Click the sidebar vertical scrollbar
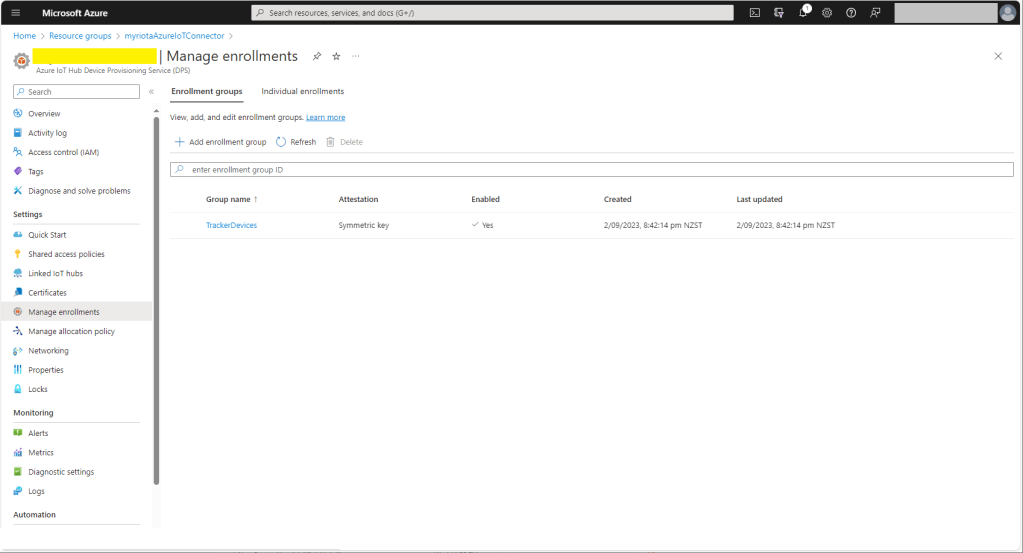Image resolution: width=1023 pixels, height=553 pixels. tap(156, 300)
